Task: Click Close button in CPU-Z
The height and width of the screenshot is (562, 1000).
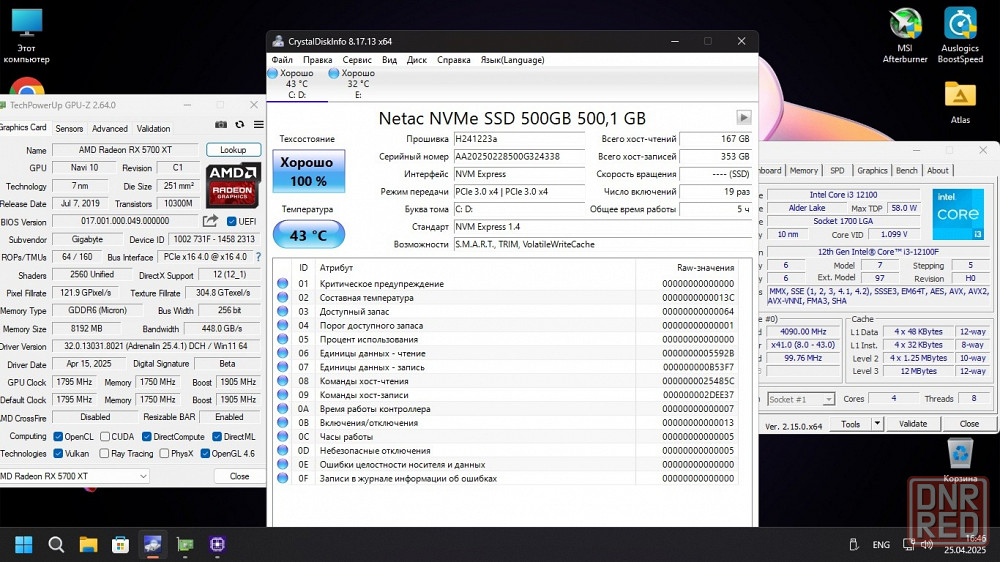Action: click(x=969, y=424)
